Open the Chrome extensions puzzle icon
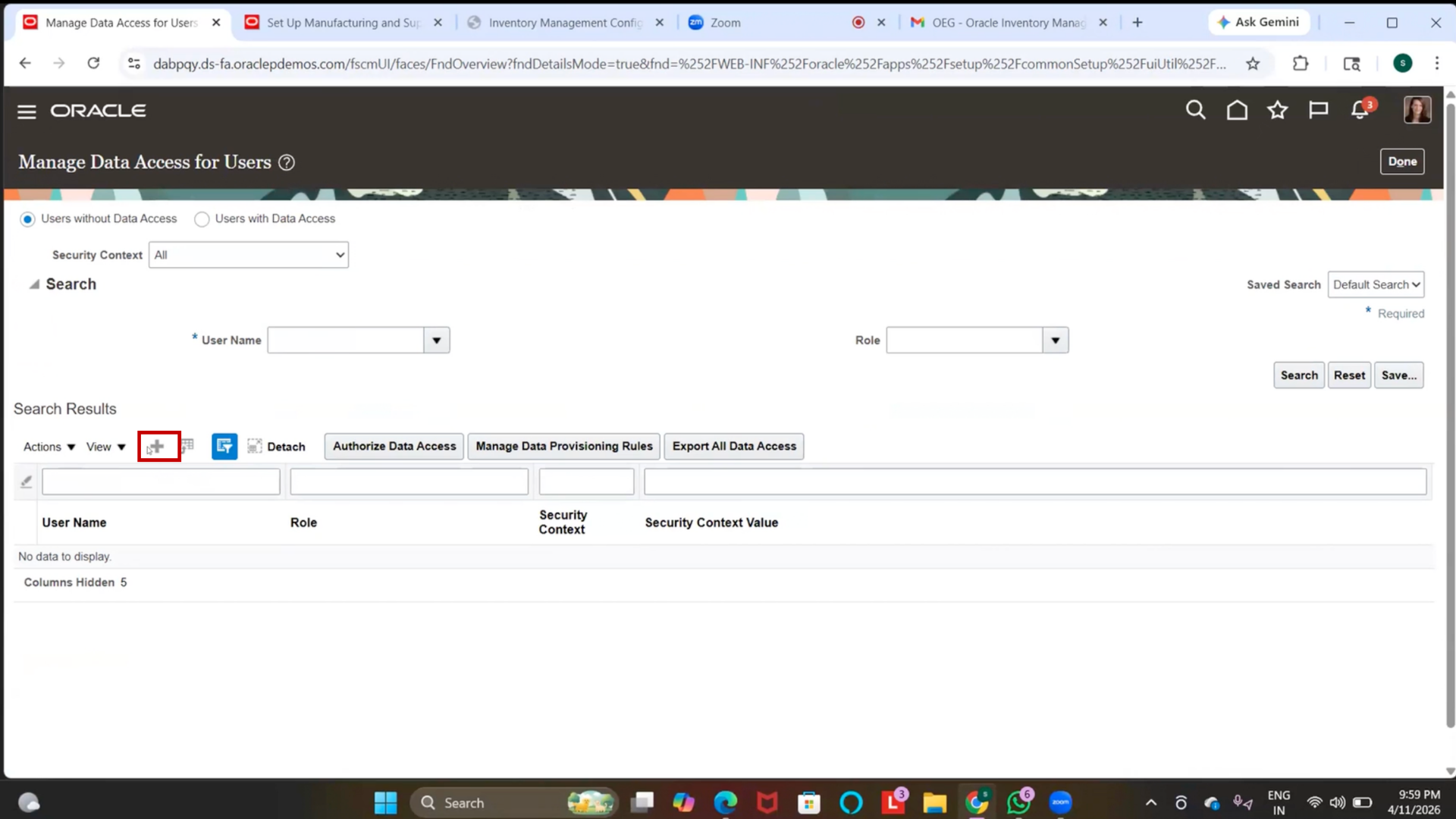The height and width of the screenshot is (819, 1456). [x=1301, y=64]
